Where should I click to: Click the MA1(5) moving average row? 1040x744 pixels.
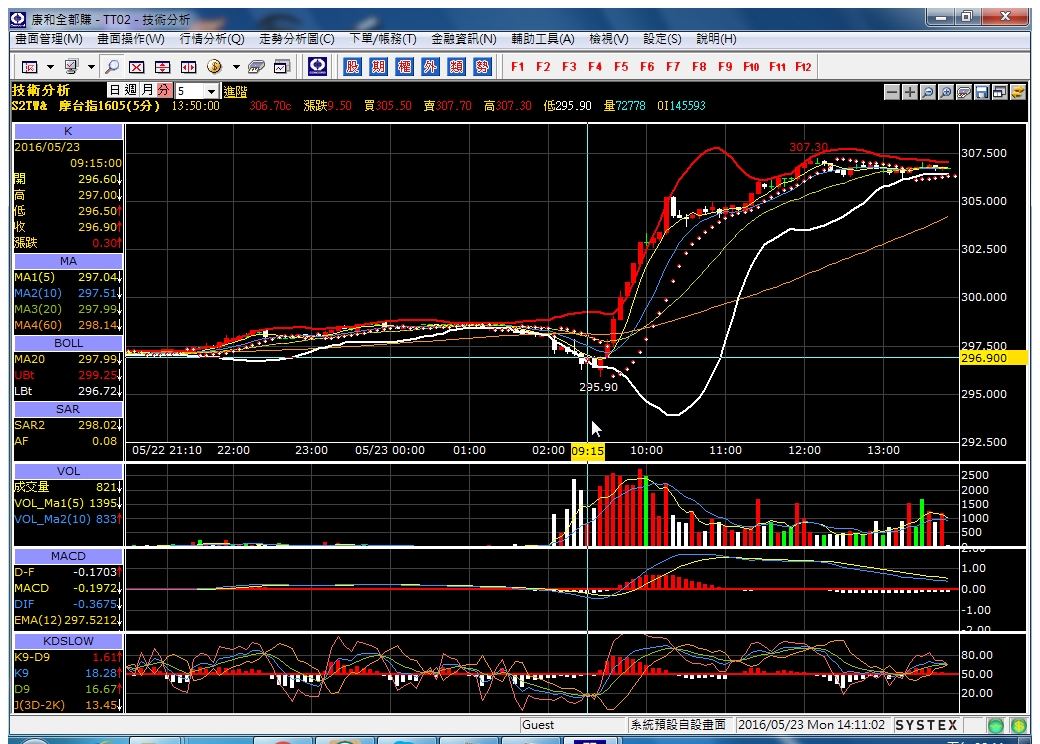68,277
